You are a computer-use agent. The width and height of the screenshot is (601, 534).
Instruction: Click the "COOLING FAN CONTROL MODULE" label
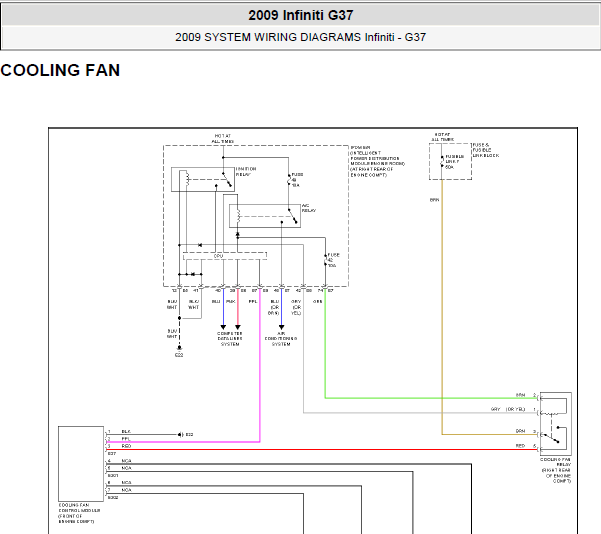pyautogui.click(x=79, y=513)
